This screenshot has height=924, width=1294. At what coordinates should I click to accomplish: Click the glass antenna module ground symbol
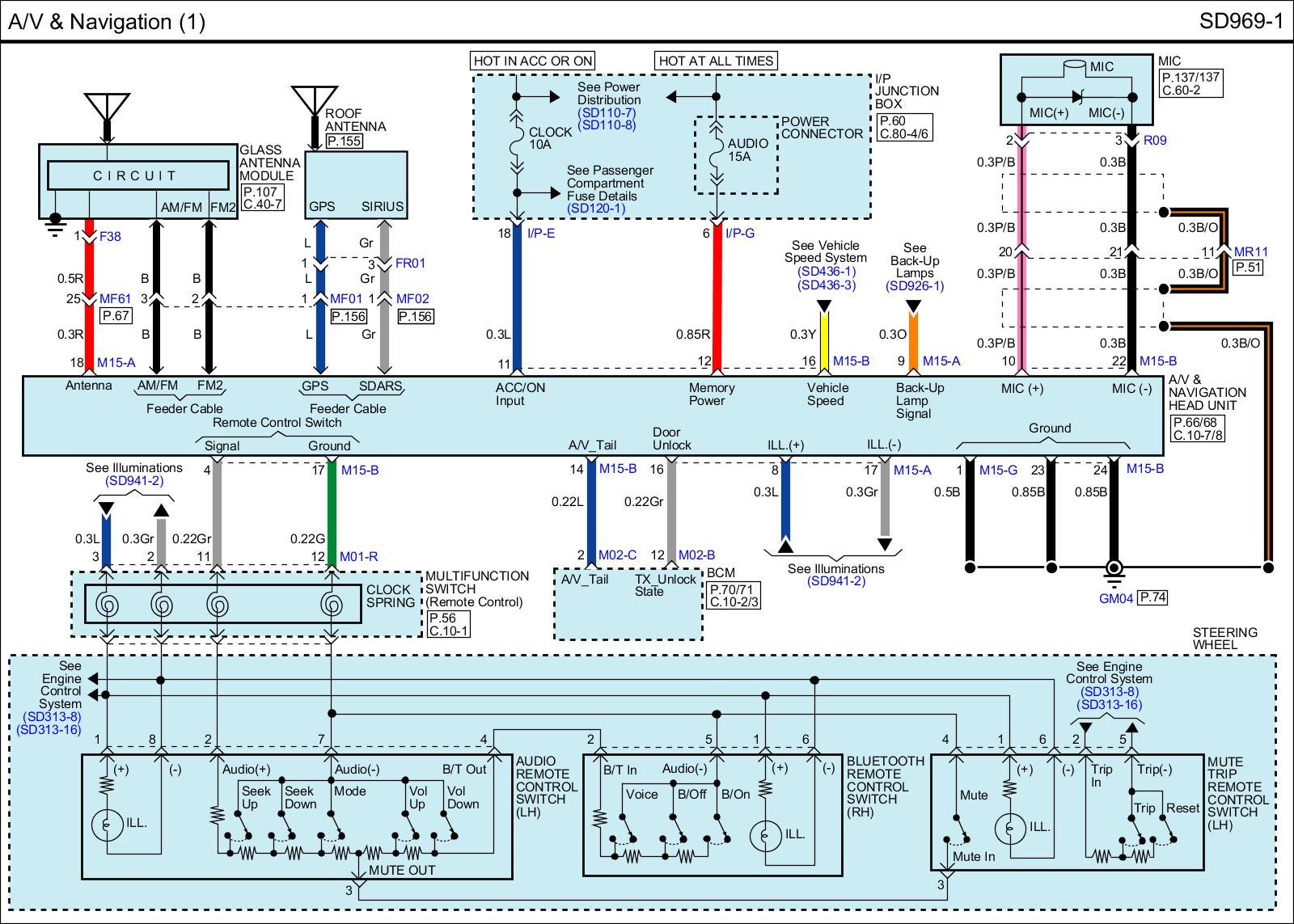coord(55,222)
